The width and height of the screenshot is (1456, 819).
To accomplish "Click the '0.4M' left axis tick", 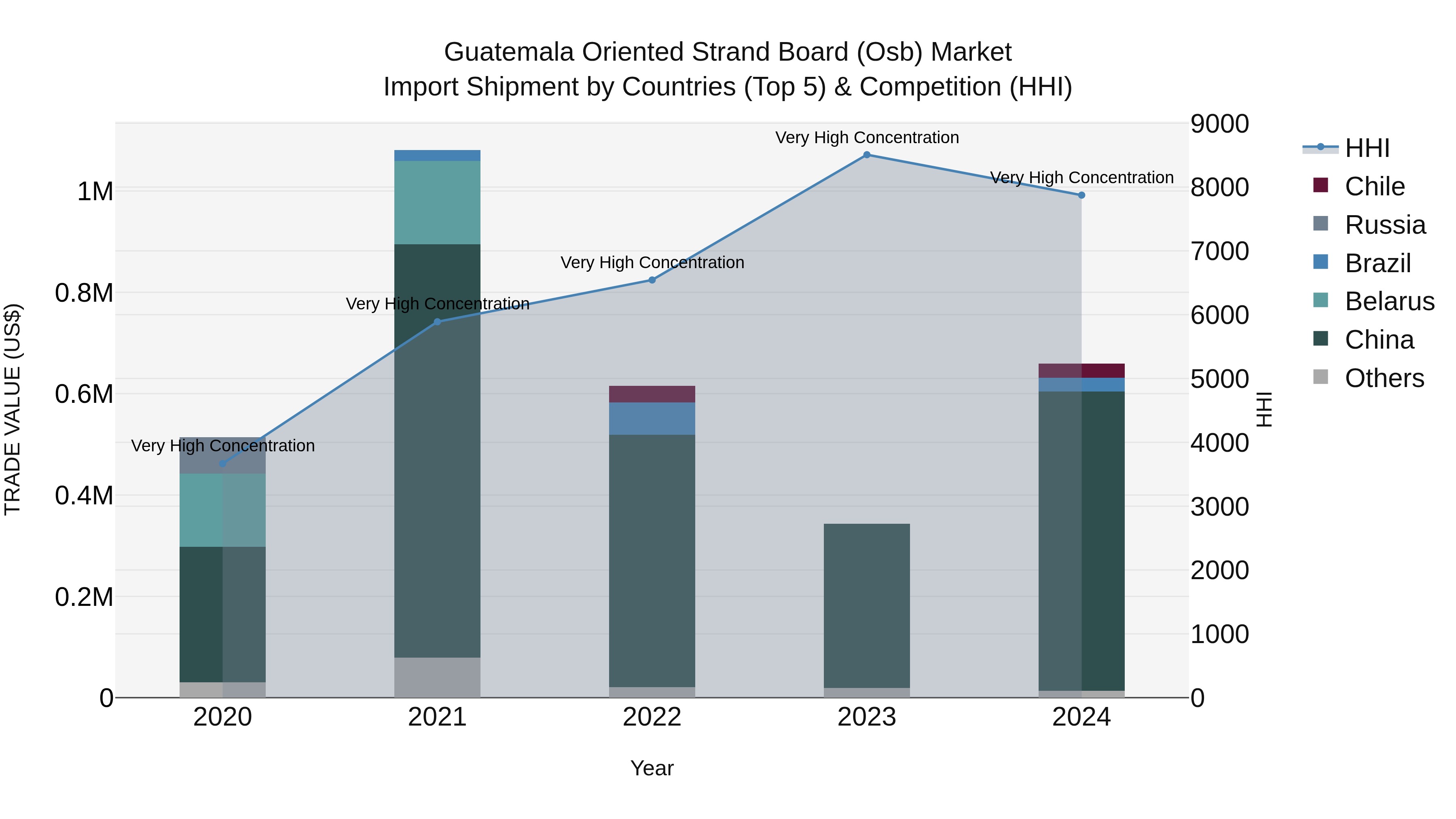I will pyautogui.click(x=84, y=495).
